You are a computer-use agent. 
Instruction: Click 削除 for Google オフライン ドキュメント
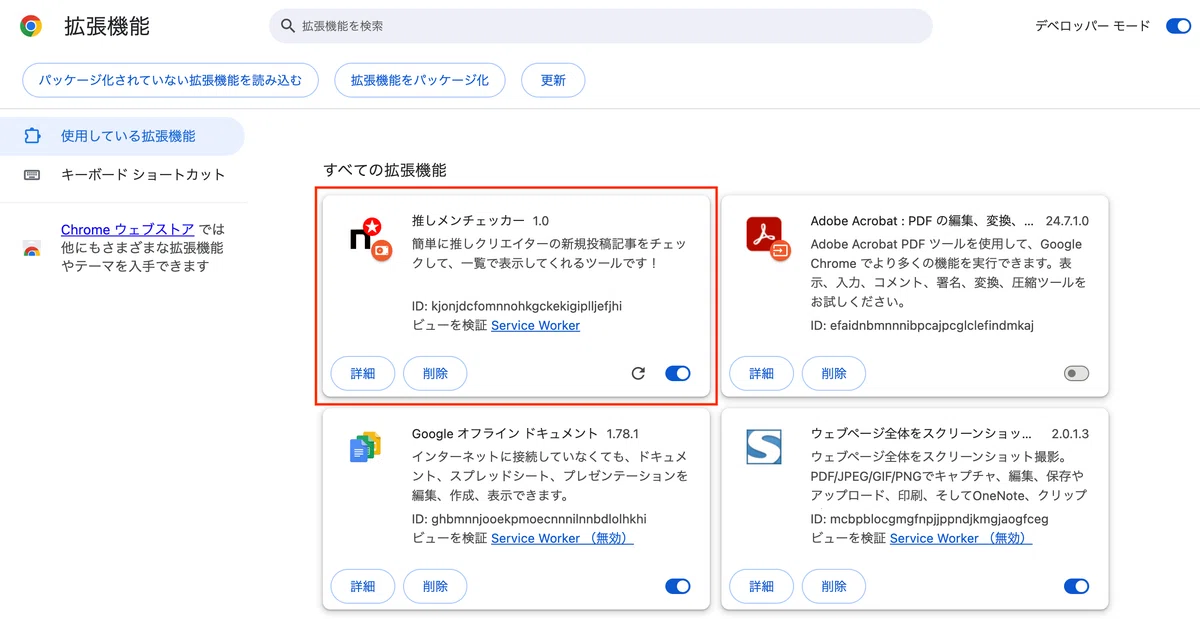[435, 586]
